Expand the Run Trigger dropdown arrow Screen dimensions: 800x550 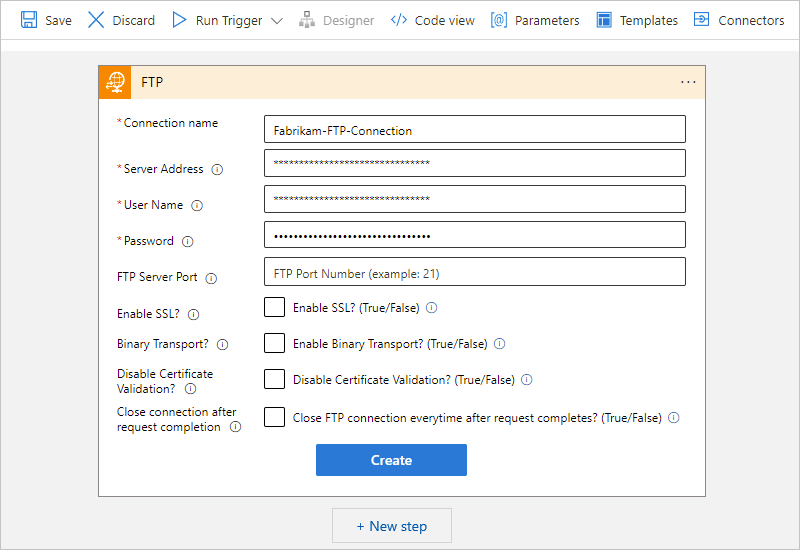point(277,20)
